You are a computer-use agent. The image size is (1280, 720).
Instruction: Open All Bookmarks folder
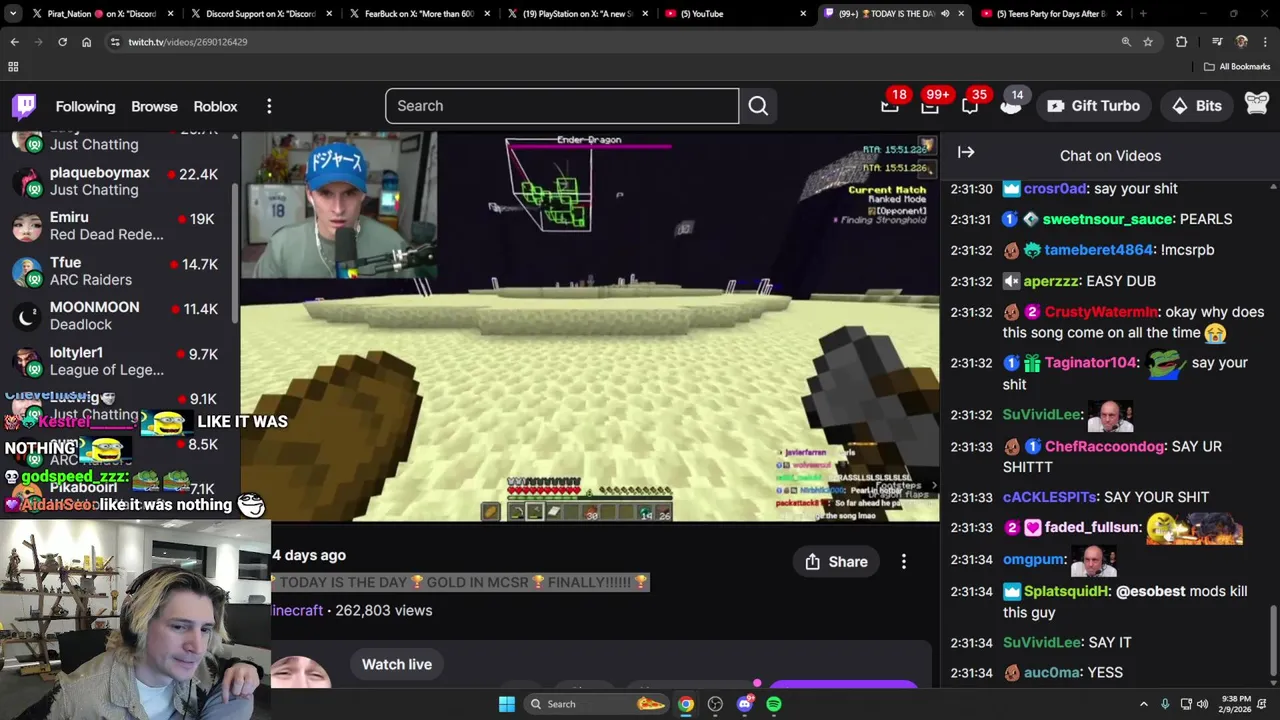pos(1237,67)
